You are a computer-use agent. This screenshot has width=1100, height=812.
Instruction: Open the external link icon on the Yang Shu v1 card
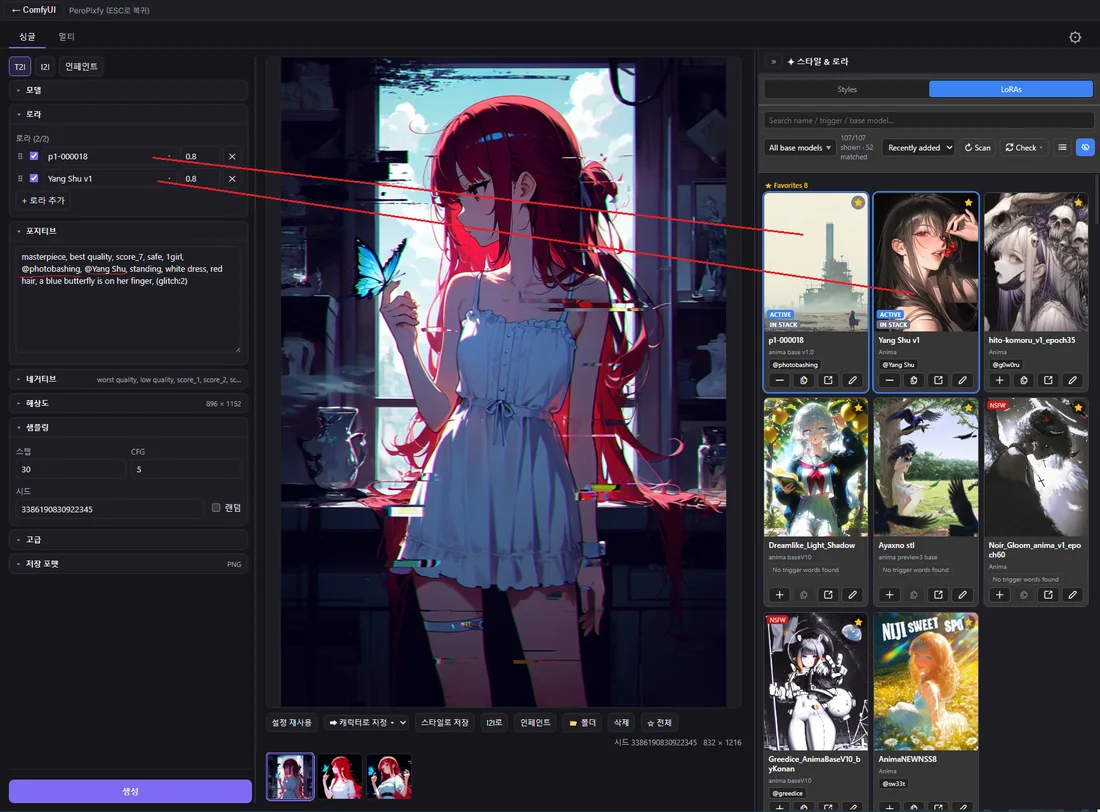938,380
